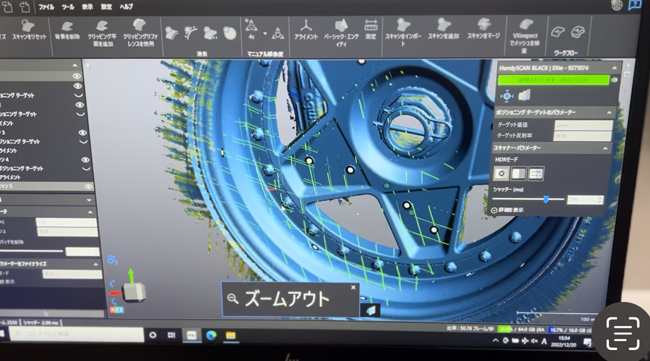Click the スキャンをマージ tool
Viewport: 650px width, 361px height.
[483, 29]
